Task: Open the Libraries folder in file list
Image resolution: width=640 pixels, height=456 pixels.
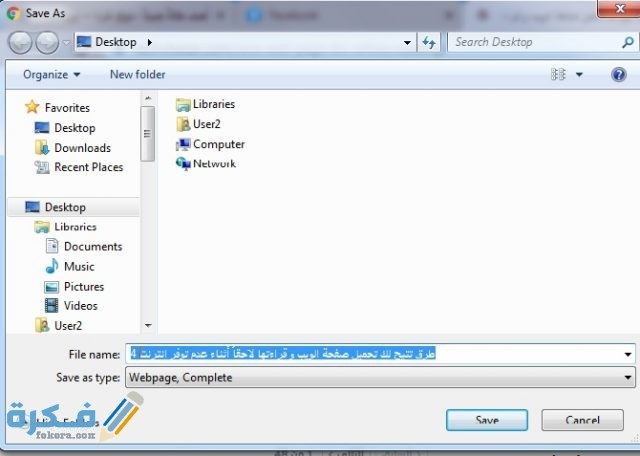Action: [213, 104]
